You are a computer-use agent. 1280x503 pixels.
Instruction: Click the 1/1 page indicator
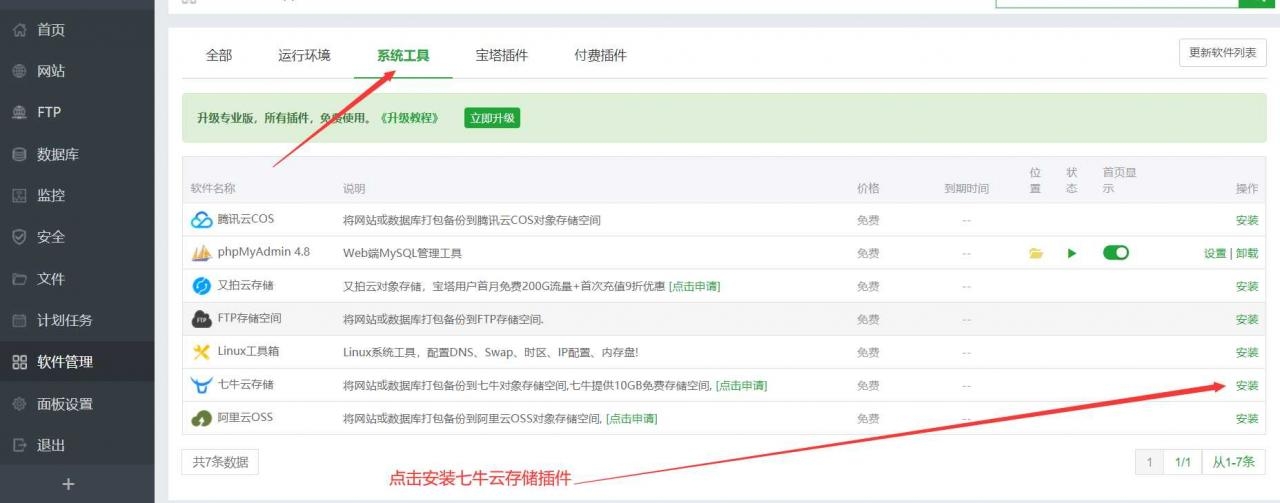[1183, 462]
